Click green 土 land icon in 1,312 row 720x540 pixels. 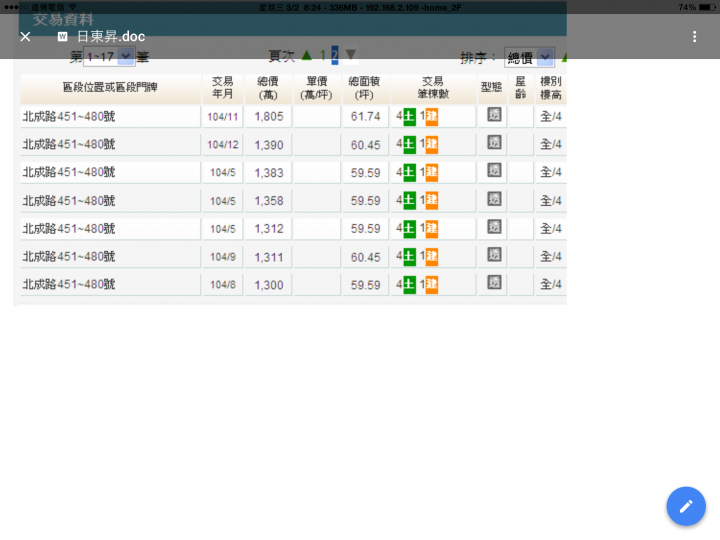pos(409,229)
